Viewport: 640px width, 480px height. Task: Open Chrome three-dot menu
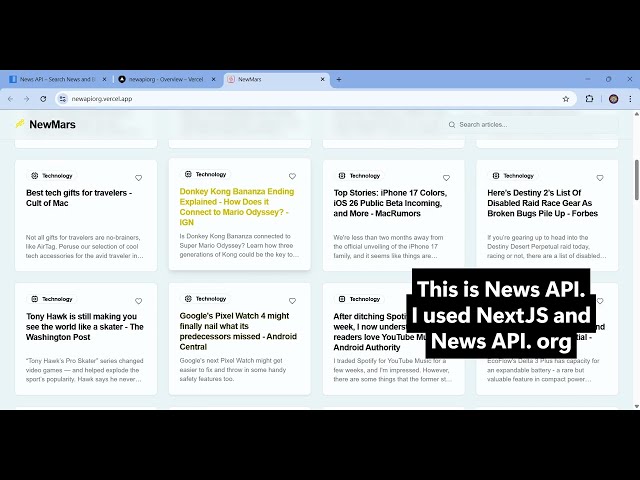(630, 99)
